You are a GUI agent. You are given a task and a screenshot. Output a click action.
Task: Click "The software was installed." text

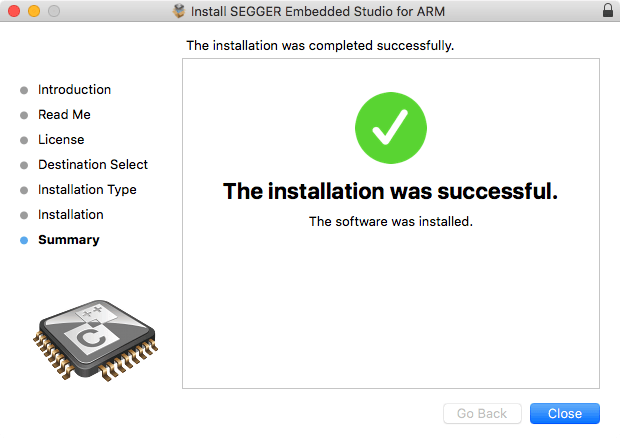point(390,221)
